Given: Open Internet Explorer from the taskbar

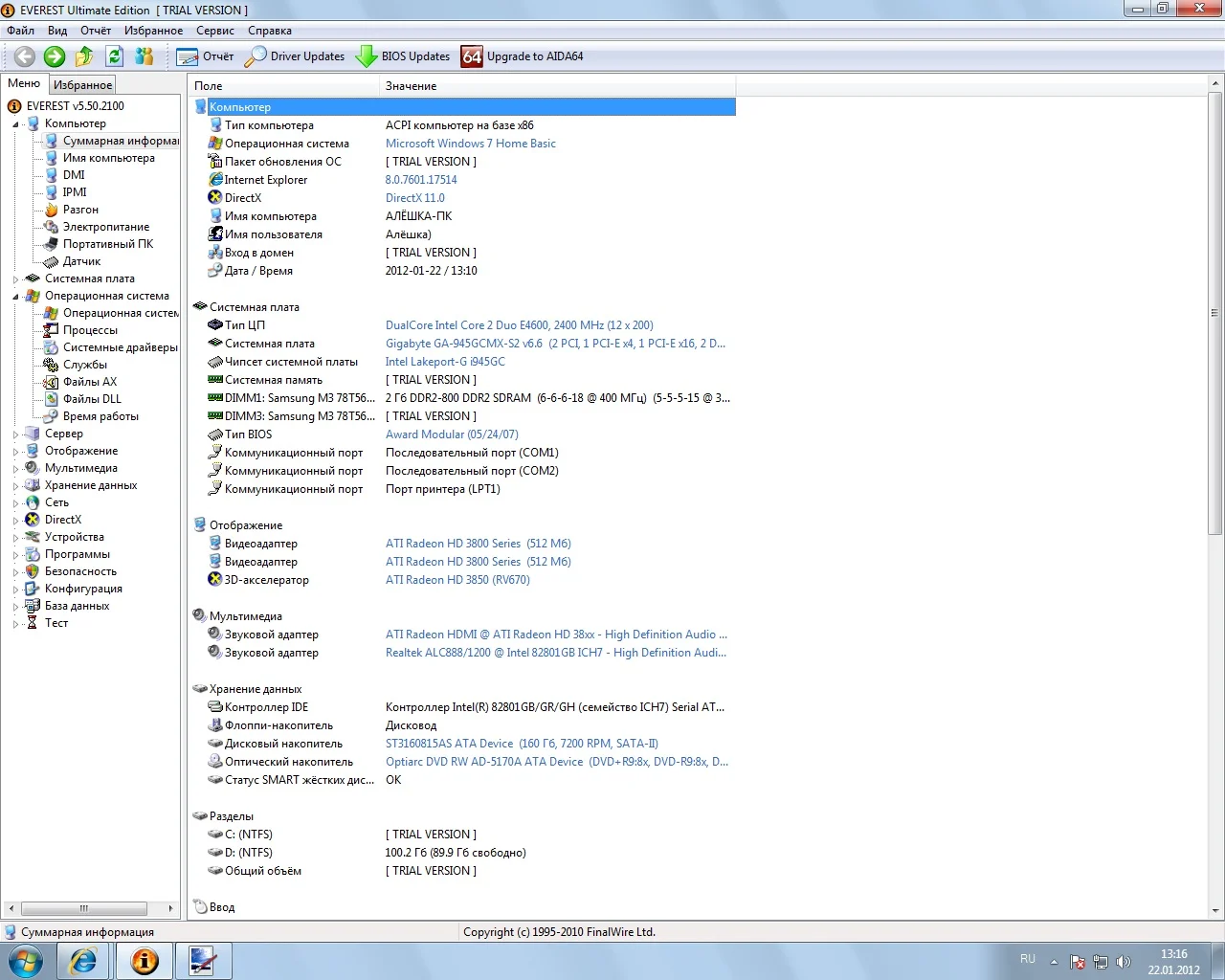Looking at the screenshot, I should [83, 961].
